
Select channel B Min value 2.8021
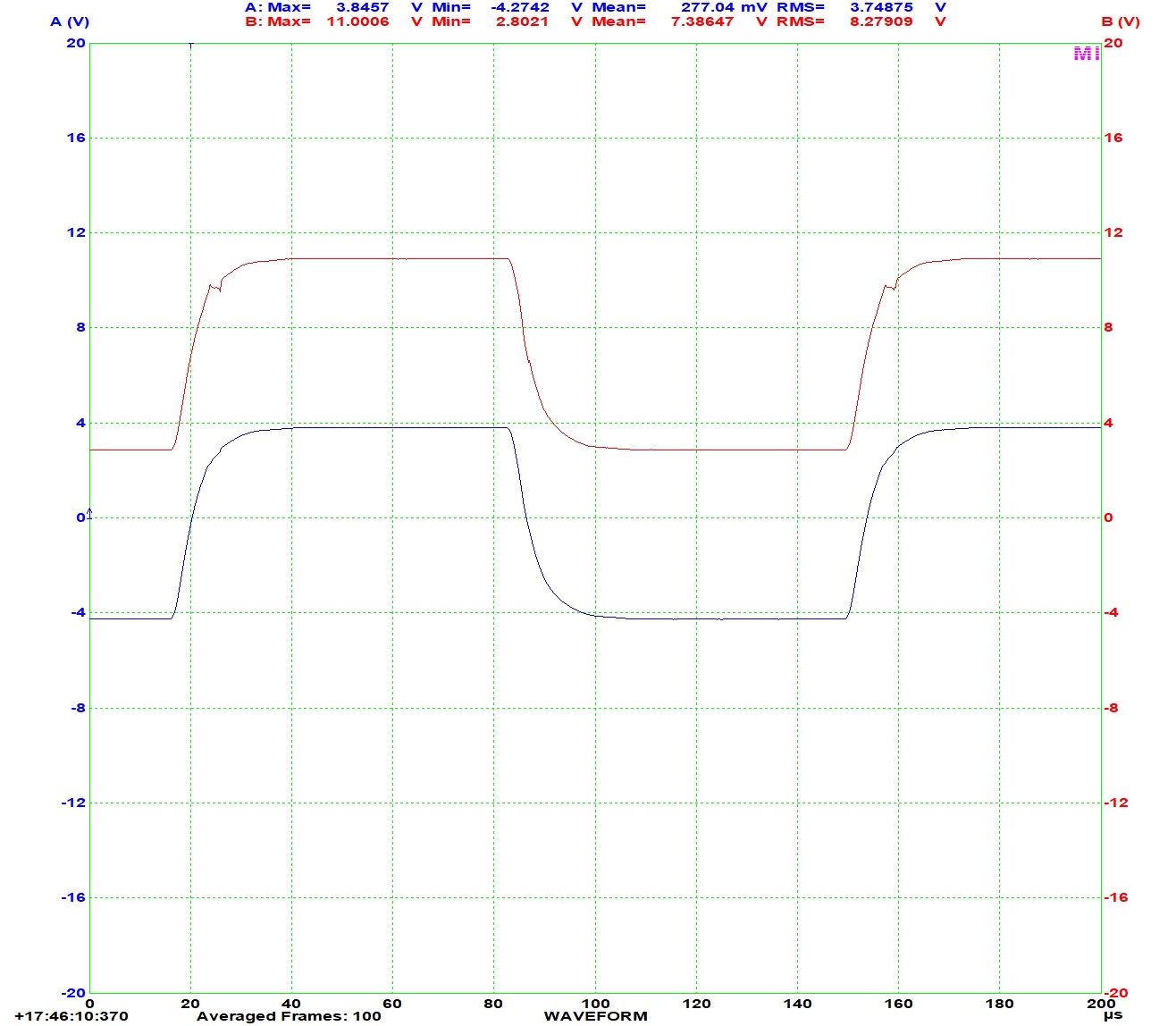pos(522,21)
